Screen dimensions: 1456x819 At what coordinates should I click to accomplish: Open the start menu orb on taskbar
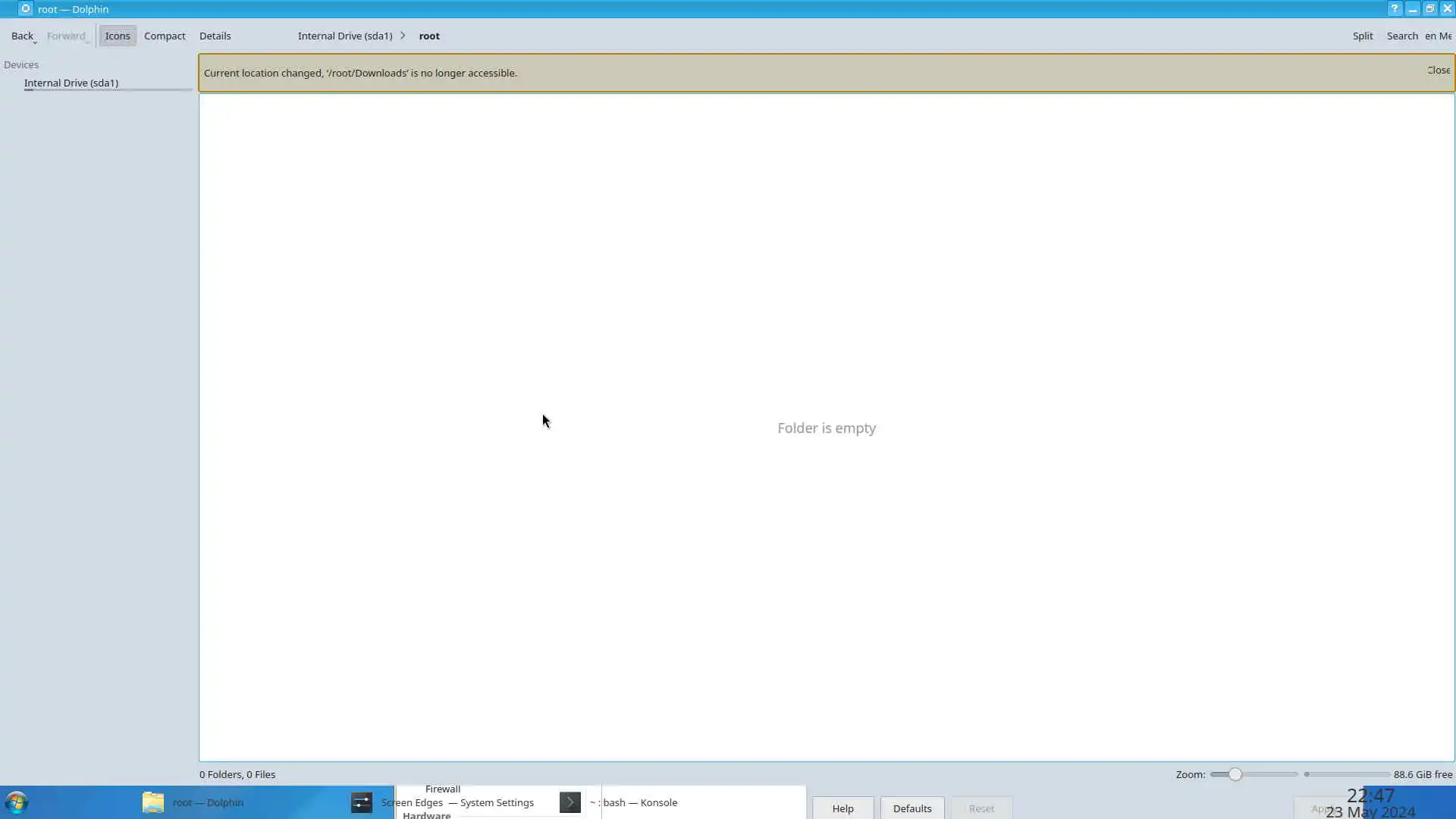point(16,802)
